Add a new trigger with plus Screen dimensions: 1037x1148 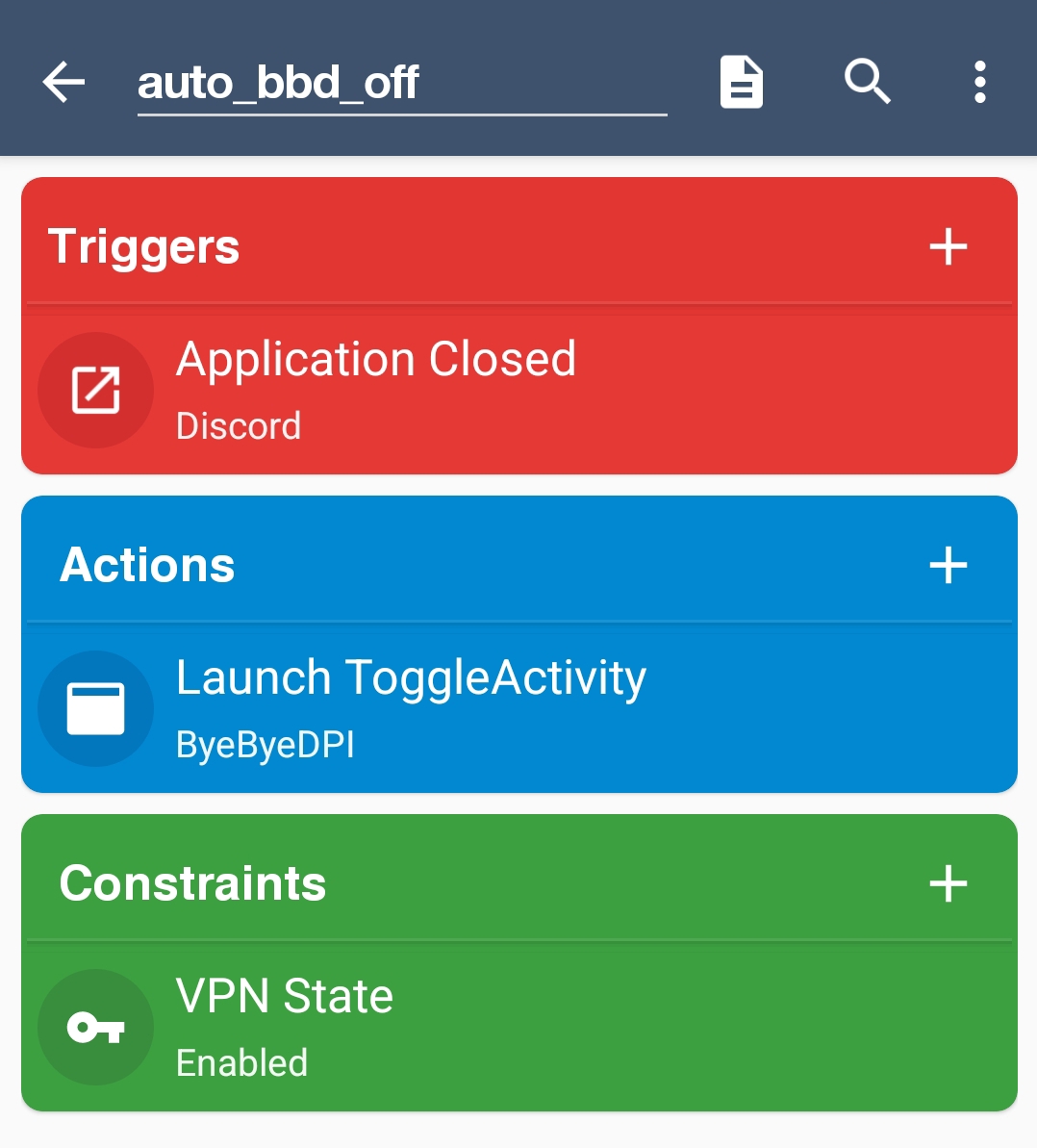pyautogui.click(x=948, y=246)
